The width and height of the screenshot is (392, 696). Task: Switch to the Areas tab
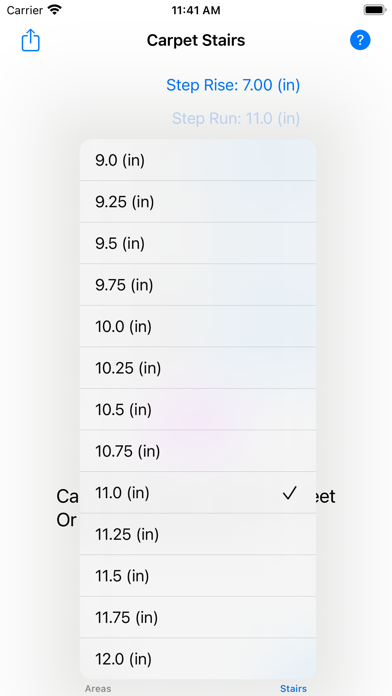[98, 688]
